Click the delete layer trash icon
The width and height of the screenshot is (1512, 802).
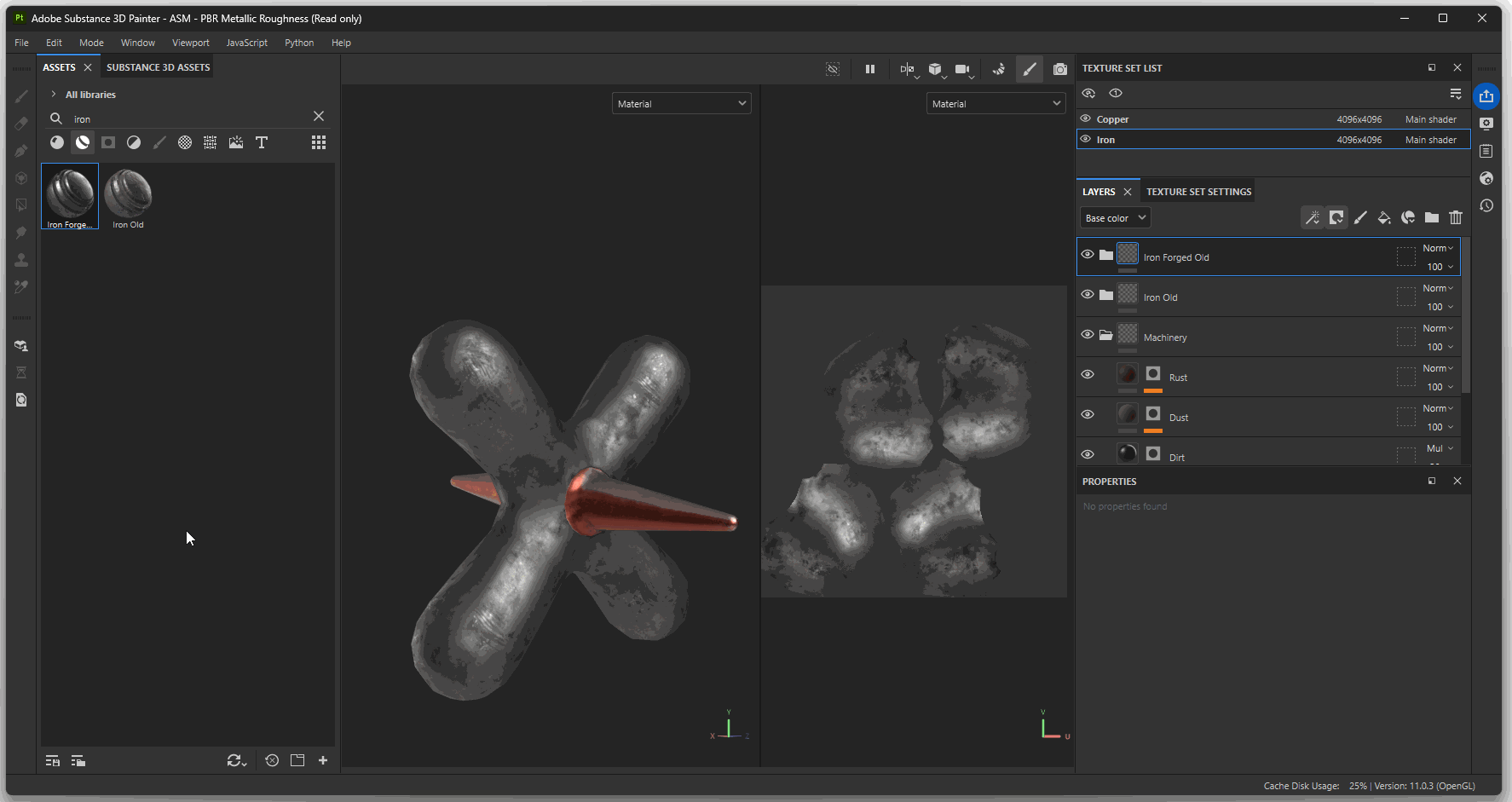click(x=1456, y=218)
